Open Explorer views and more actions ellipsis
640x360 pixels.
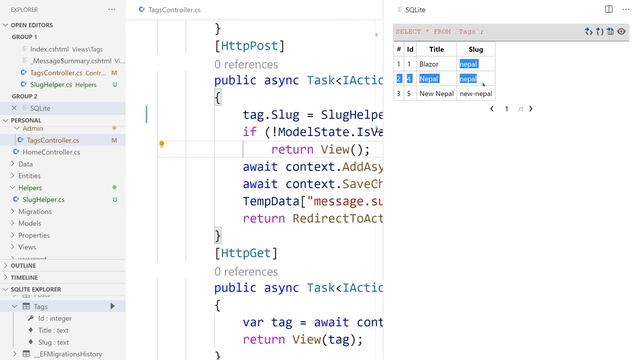(111, 9)
